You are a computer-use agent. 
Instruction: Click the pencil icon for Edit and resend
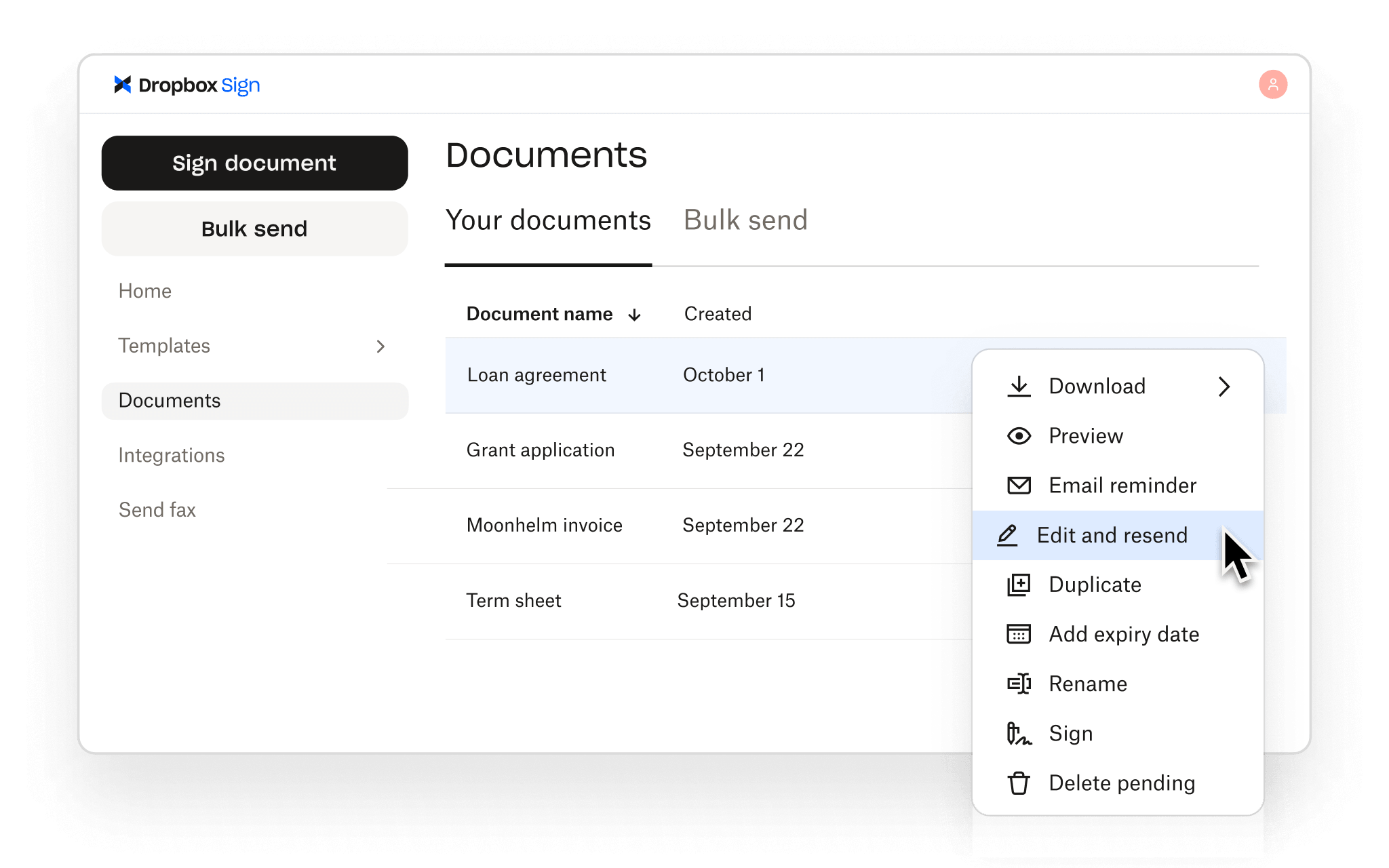pos(1008,535)
